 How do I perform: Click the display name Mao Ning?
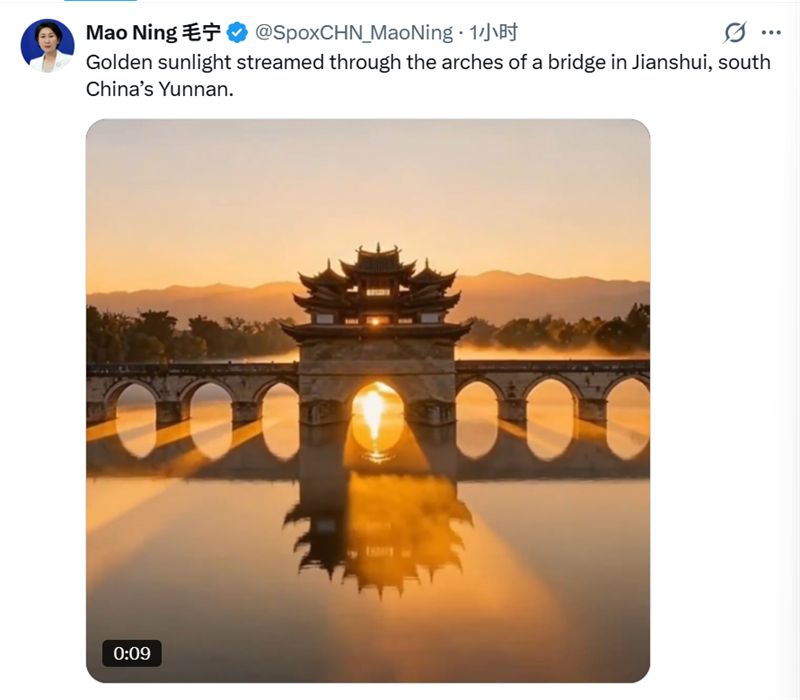click(132, 33)
